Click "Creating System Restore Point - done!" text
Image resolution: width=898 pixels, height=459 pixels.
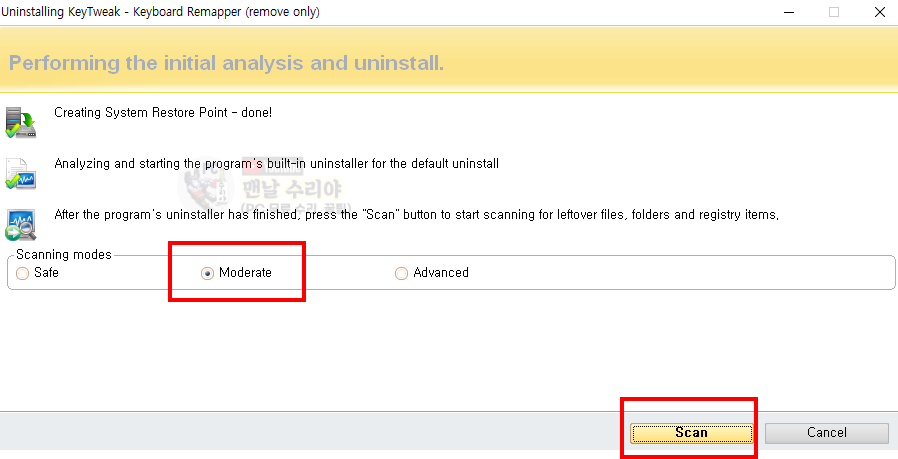pyautogui.click(x=163, y=112)
